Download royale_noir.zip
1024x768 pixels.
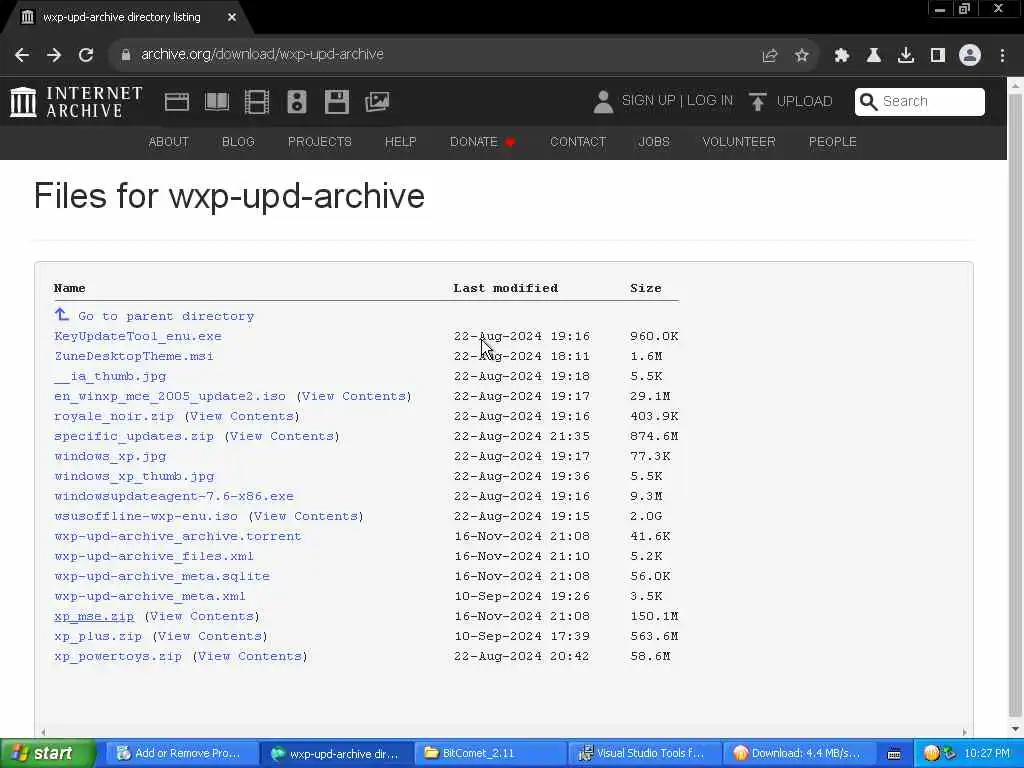pos(114,416)
